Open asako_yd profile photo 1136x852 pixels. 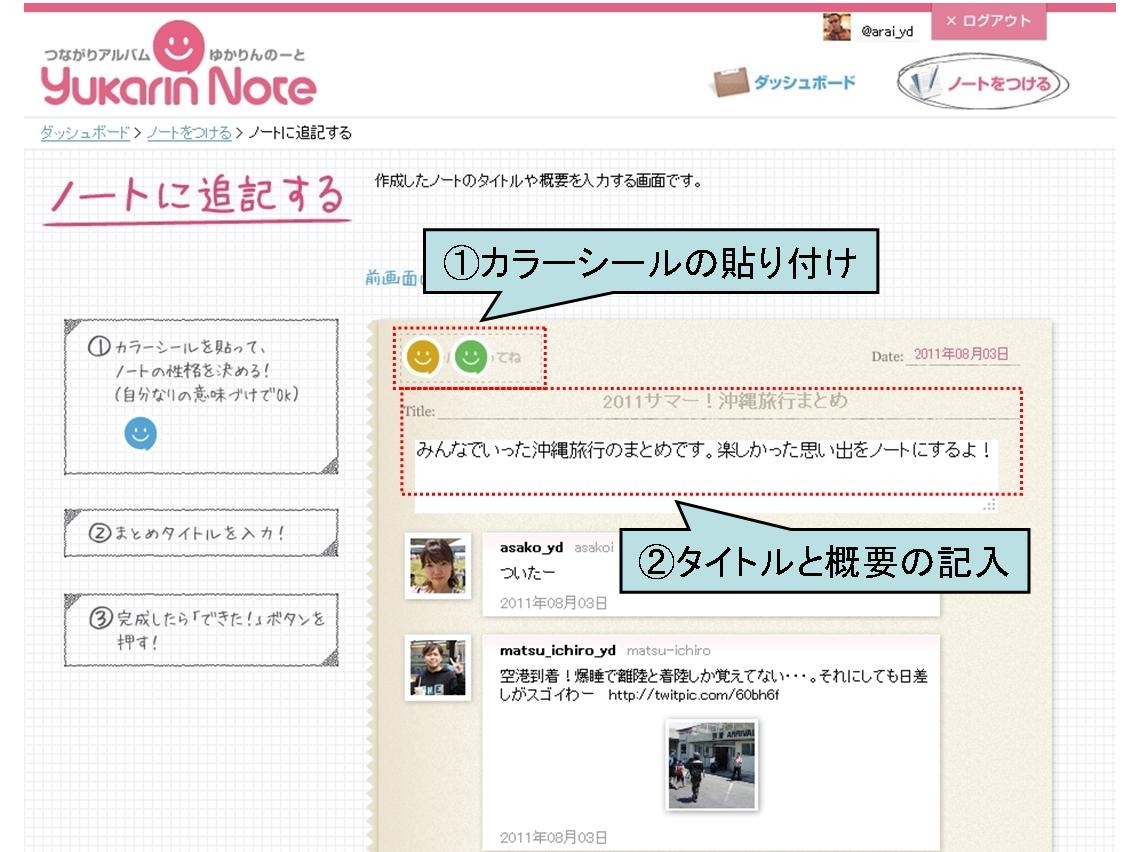click(438, 566)
